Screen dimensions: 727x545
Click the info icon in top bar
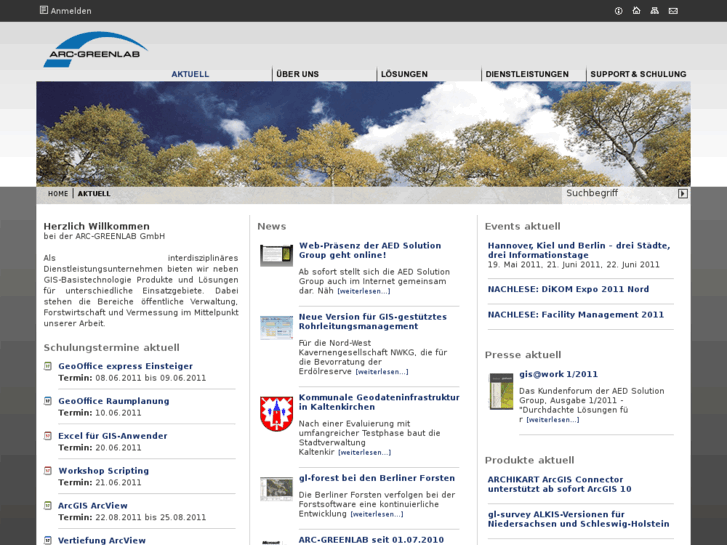[618, 11]
